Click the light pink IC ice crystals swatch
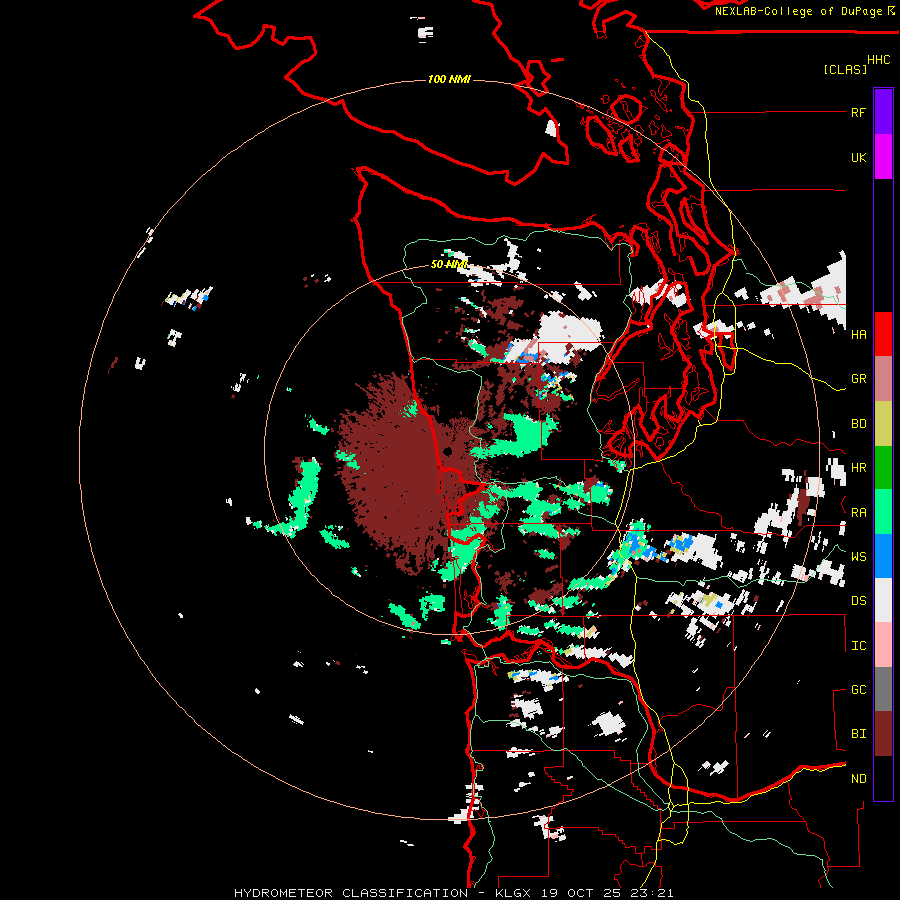Viewport: 900px width, 900px height. (x=883, y=645)
